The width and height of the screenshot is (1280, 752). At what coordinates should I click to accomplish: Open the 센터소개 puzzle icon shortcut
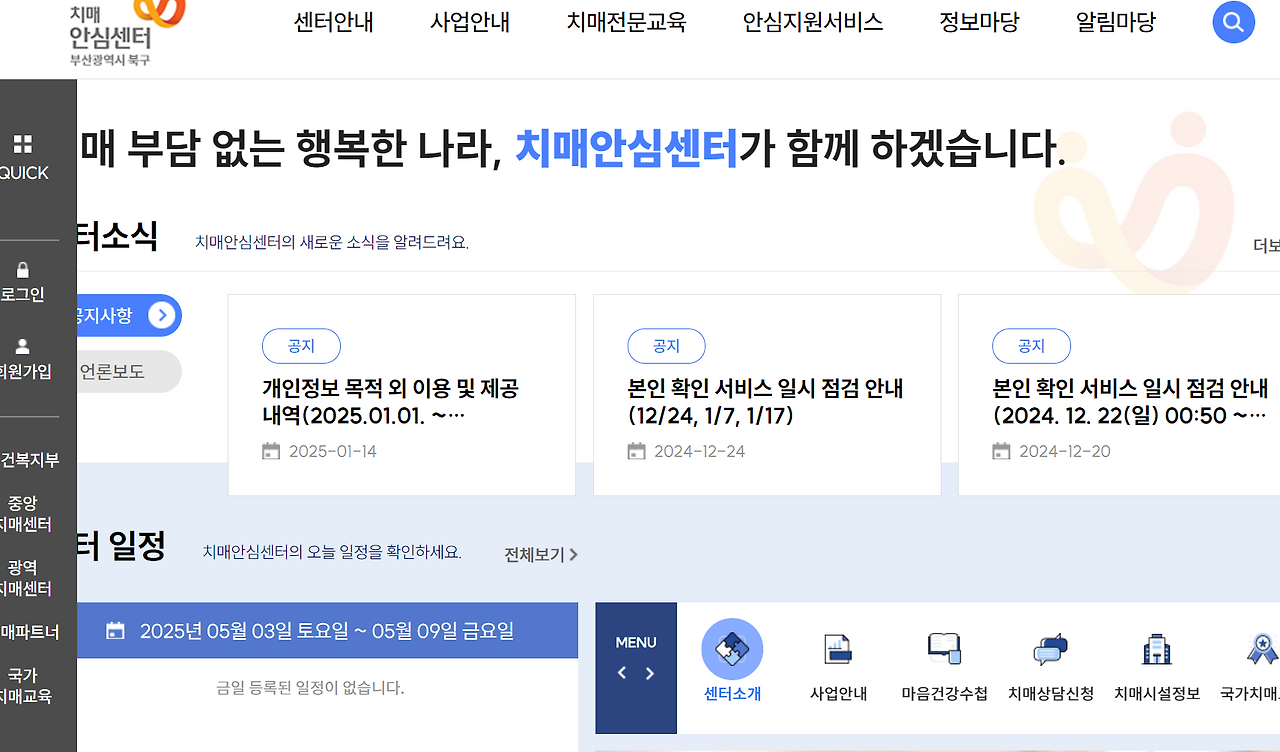click(x=732, y=649)
